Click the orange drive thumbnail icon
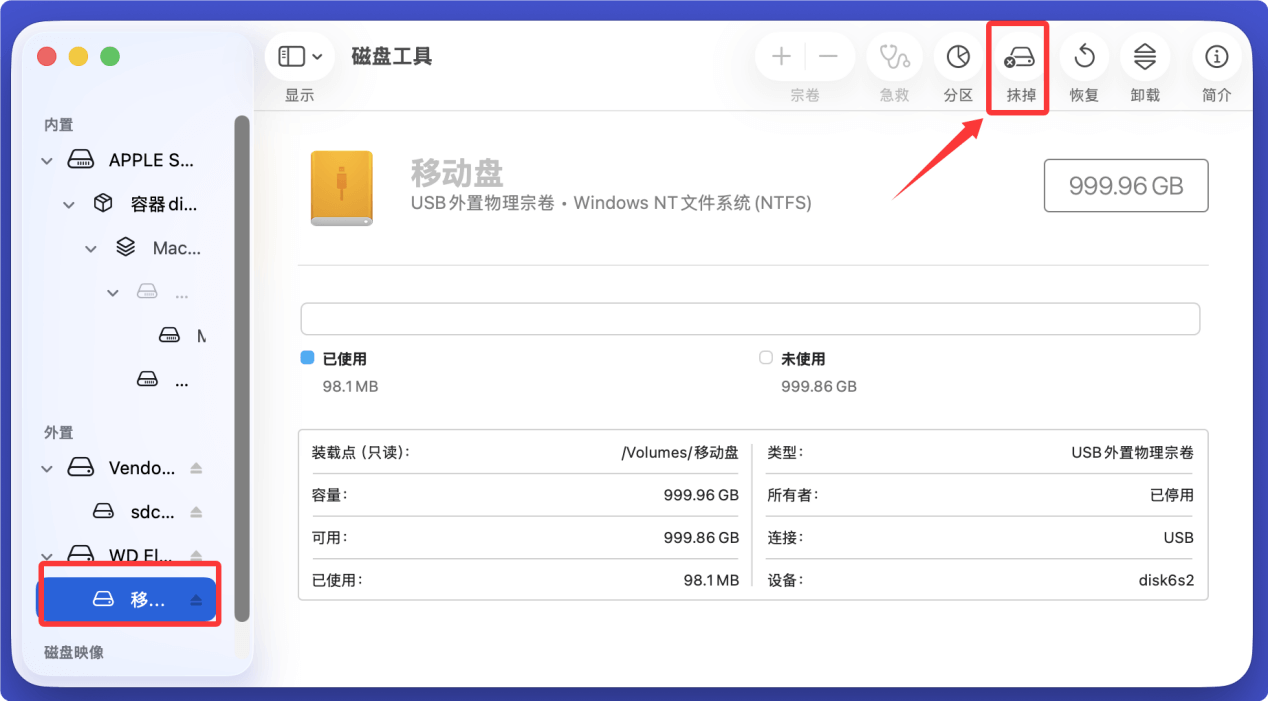Image resolution: width=1268 pixels, height=701 pixels. [x=341, y=187]
